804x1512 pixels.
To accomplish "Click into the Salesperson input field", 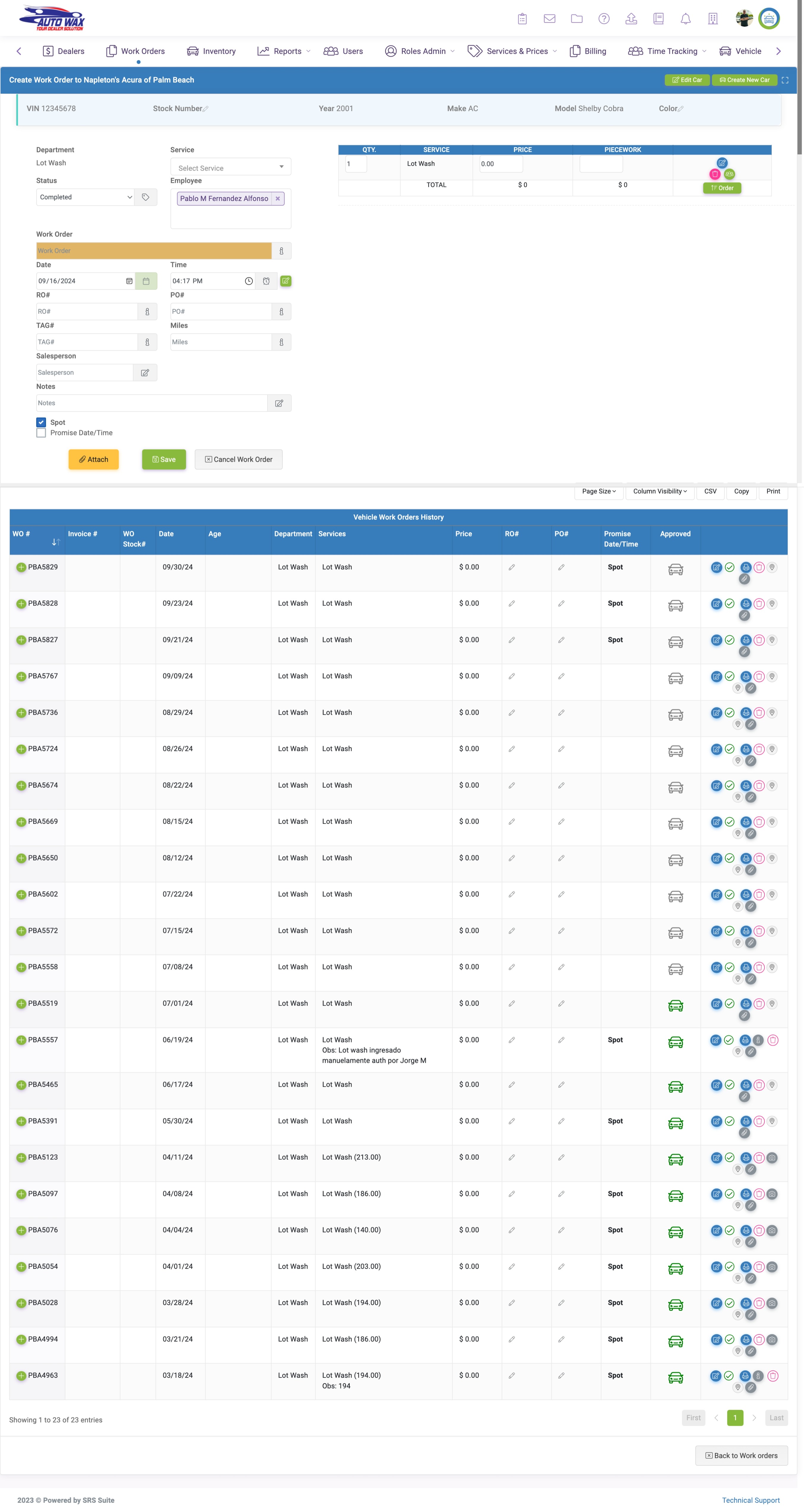I will [84, 373].
